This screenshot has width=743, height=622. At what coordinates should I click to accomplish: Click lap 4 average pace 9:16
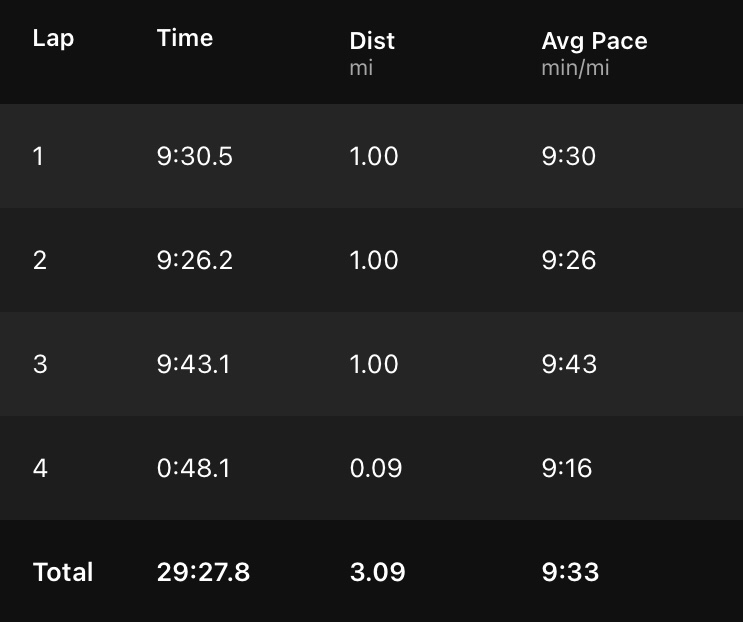(x=567, y=468)
